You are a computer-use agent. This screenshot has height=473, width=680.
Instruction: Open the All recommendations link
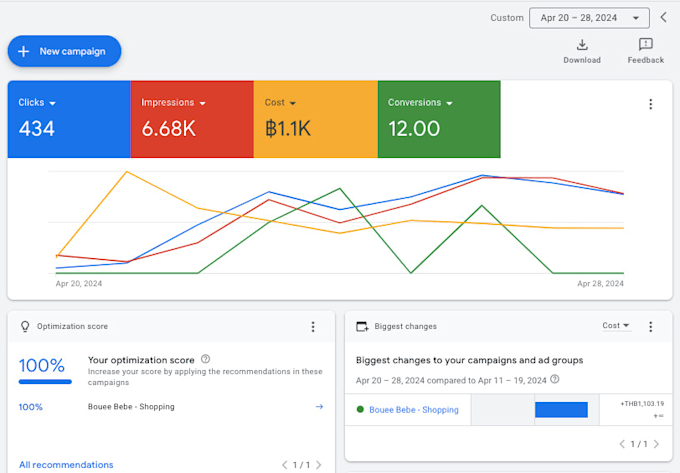[x=66, y=465]
